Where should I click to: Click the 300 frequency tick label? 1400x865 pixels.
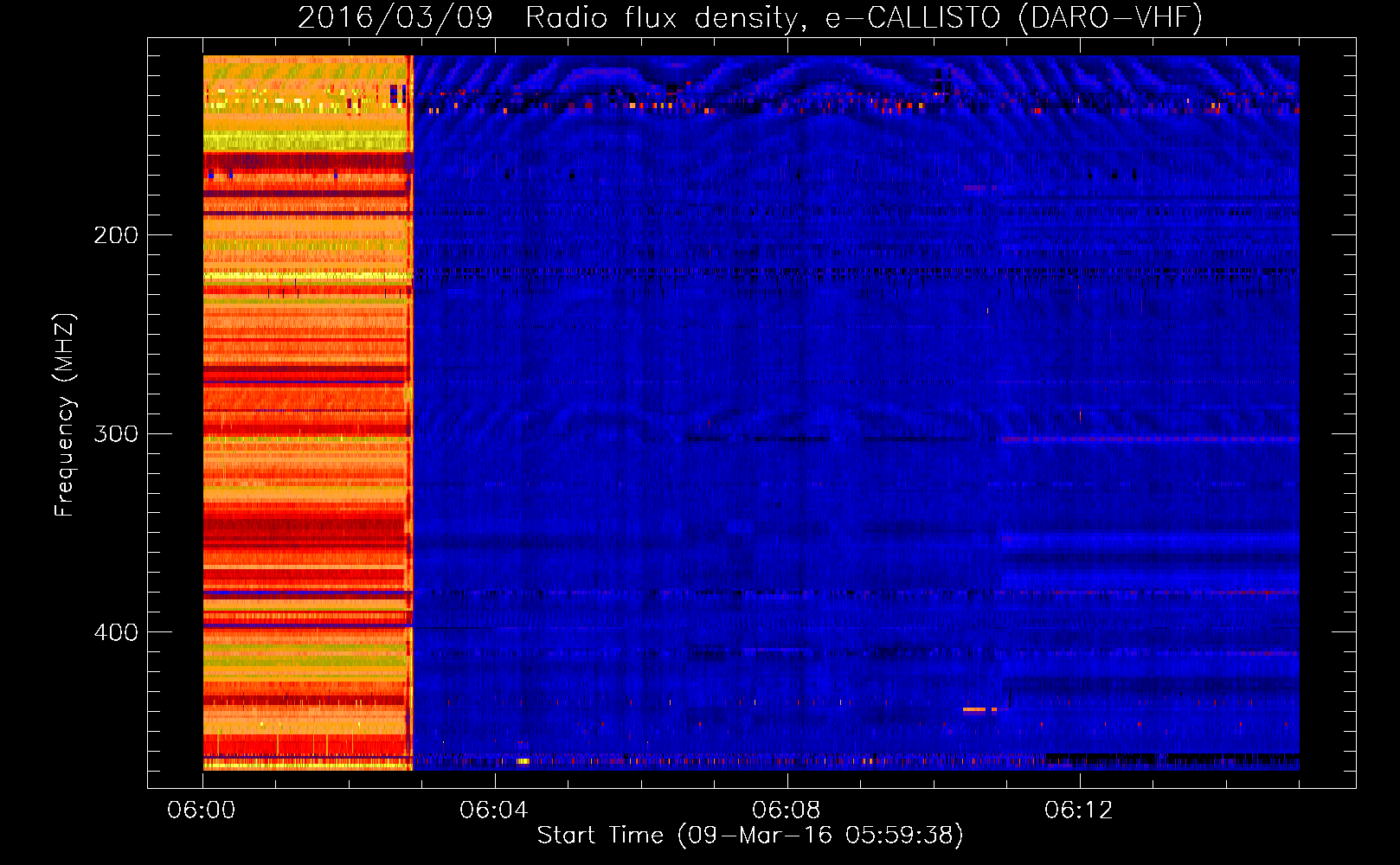coord(116,433)
